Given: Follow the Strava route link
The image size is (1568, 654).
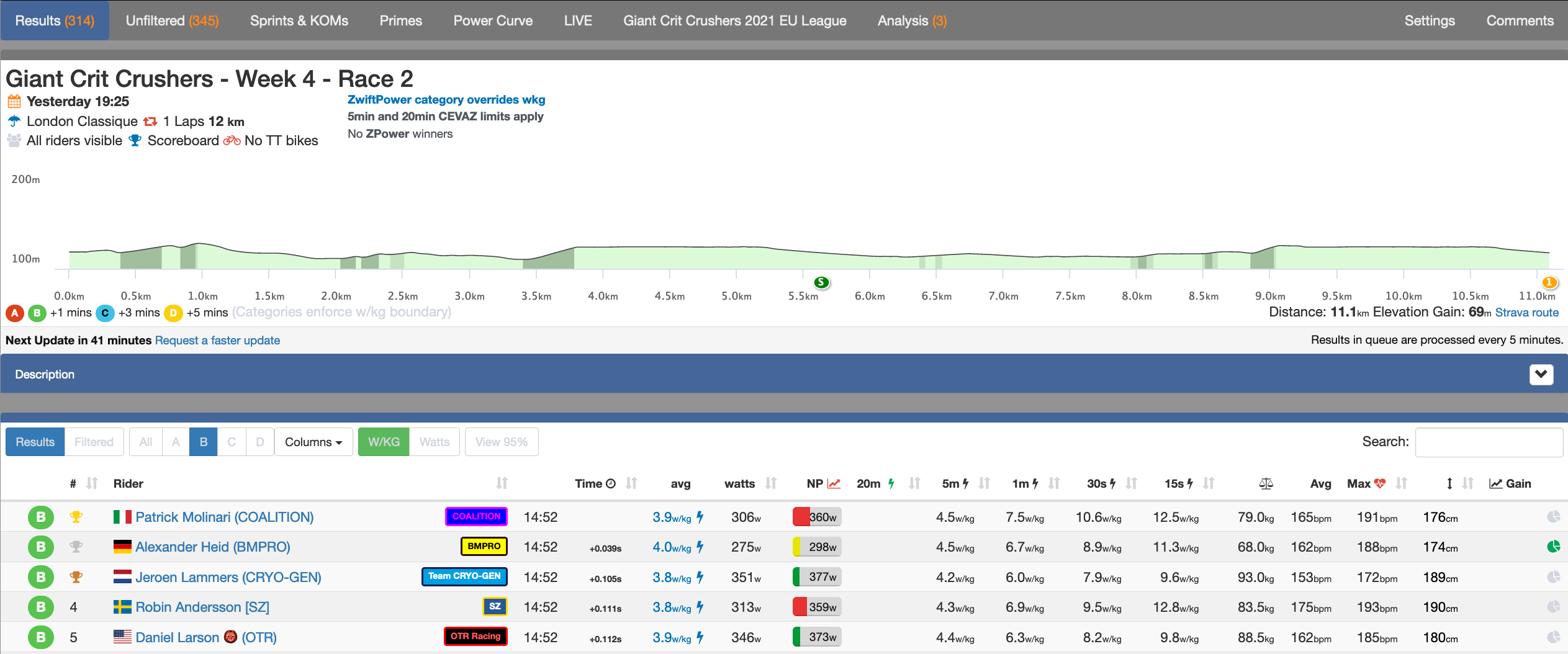Looking at the screenshot, I should tap(1527, 312).
